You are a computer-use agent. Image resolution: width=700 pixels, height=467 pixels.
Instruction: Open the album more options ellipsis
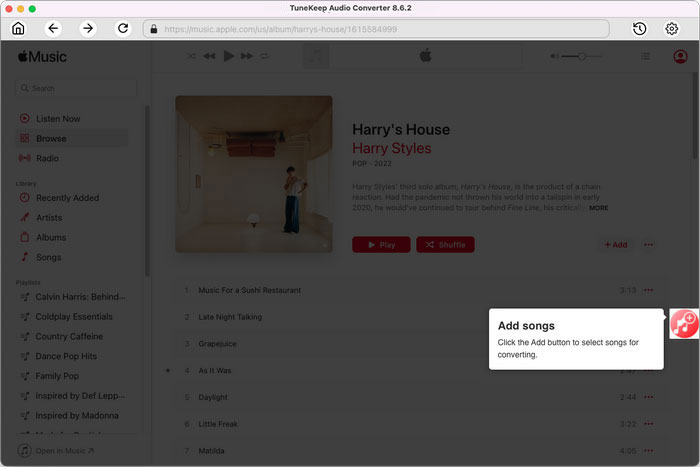(x=648, y=245)
